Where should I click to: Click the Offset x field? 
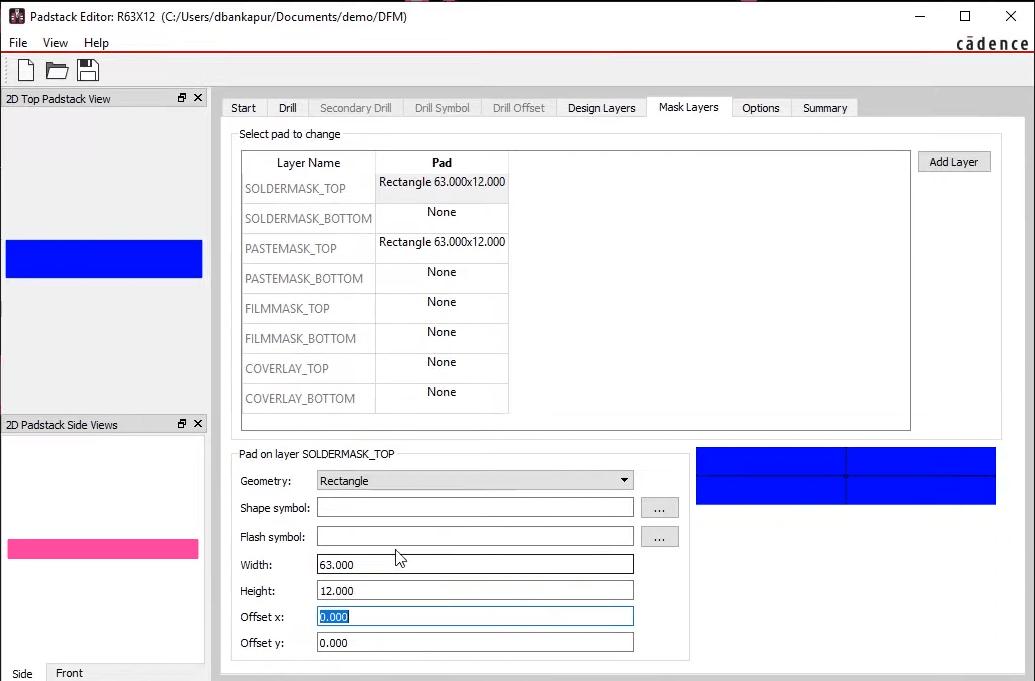pyautogui.click(x=475, y=616)
